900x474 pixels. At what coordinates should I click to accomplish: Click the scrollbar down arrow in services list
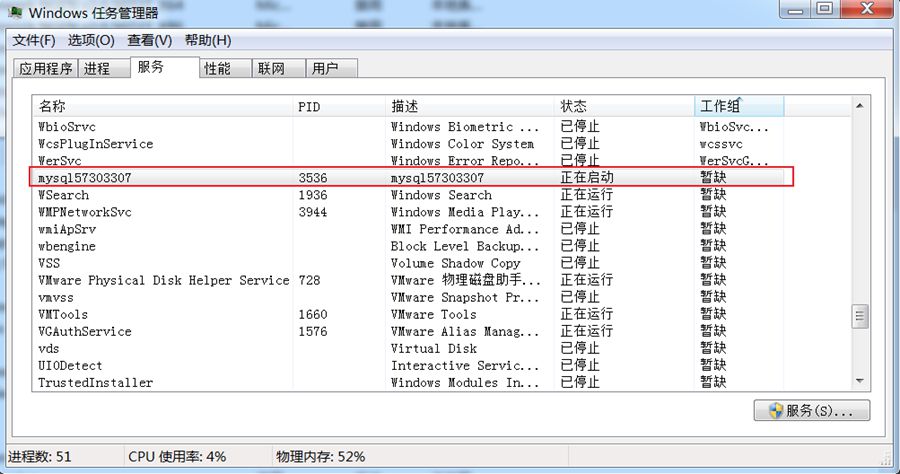point(859,381)
